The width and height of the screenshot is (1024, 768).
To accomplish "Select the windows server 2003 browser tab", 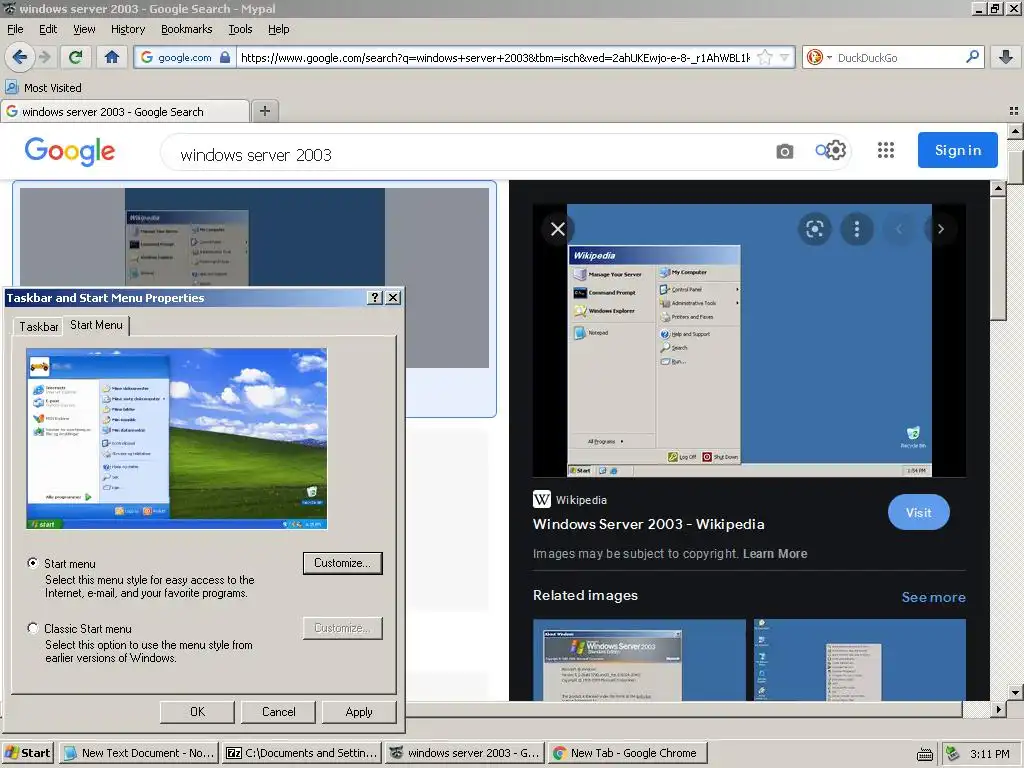I will point(125,112).
